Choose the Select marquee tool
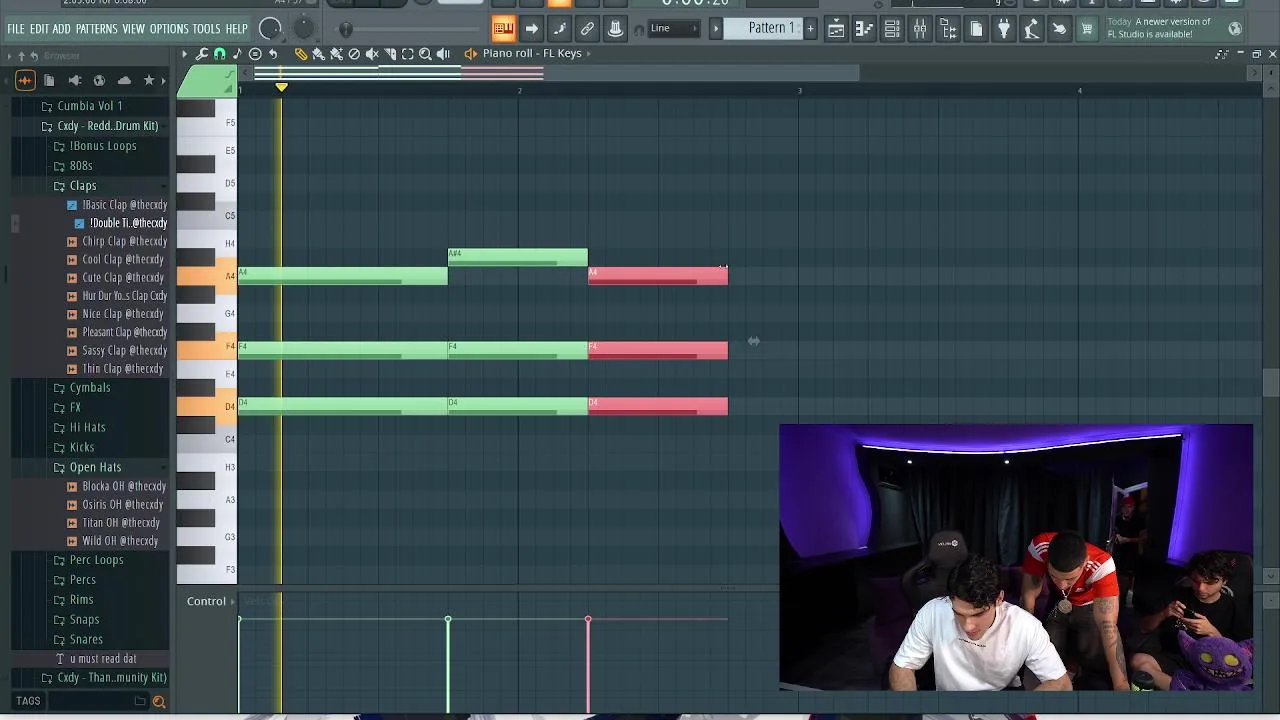Viewport: 1280px width, 720px height. (x=408, y=54)
